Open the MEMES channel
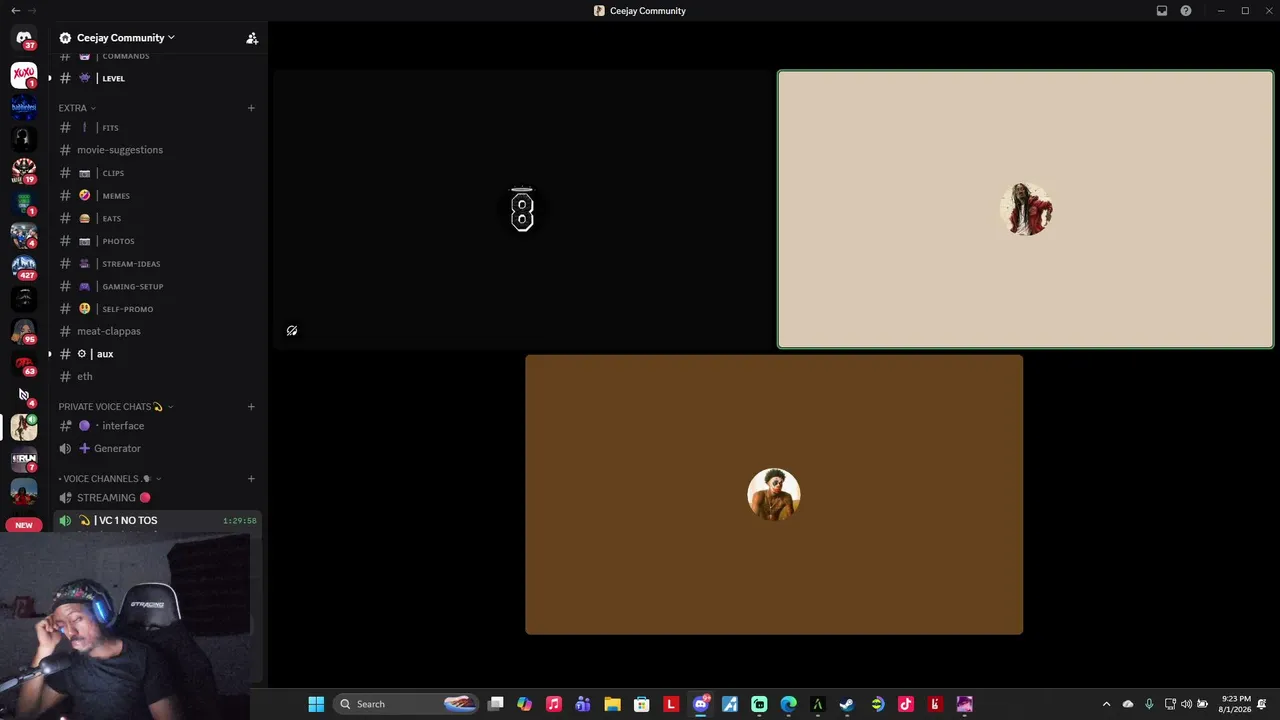The height and width of the screenshot is (720, 1280). [x=156, y=196]
